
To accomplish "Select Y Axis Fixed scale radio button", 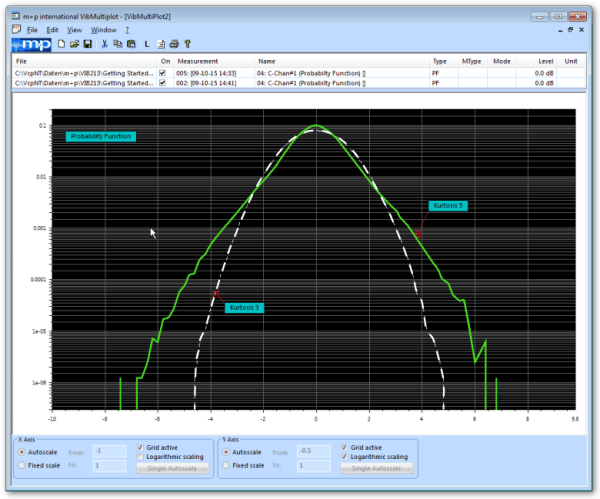I will (226, 465).
